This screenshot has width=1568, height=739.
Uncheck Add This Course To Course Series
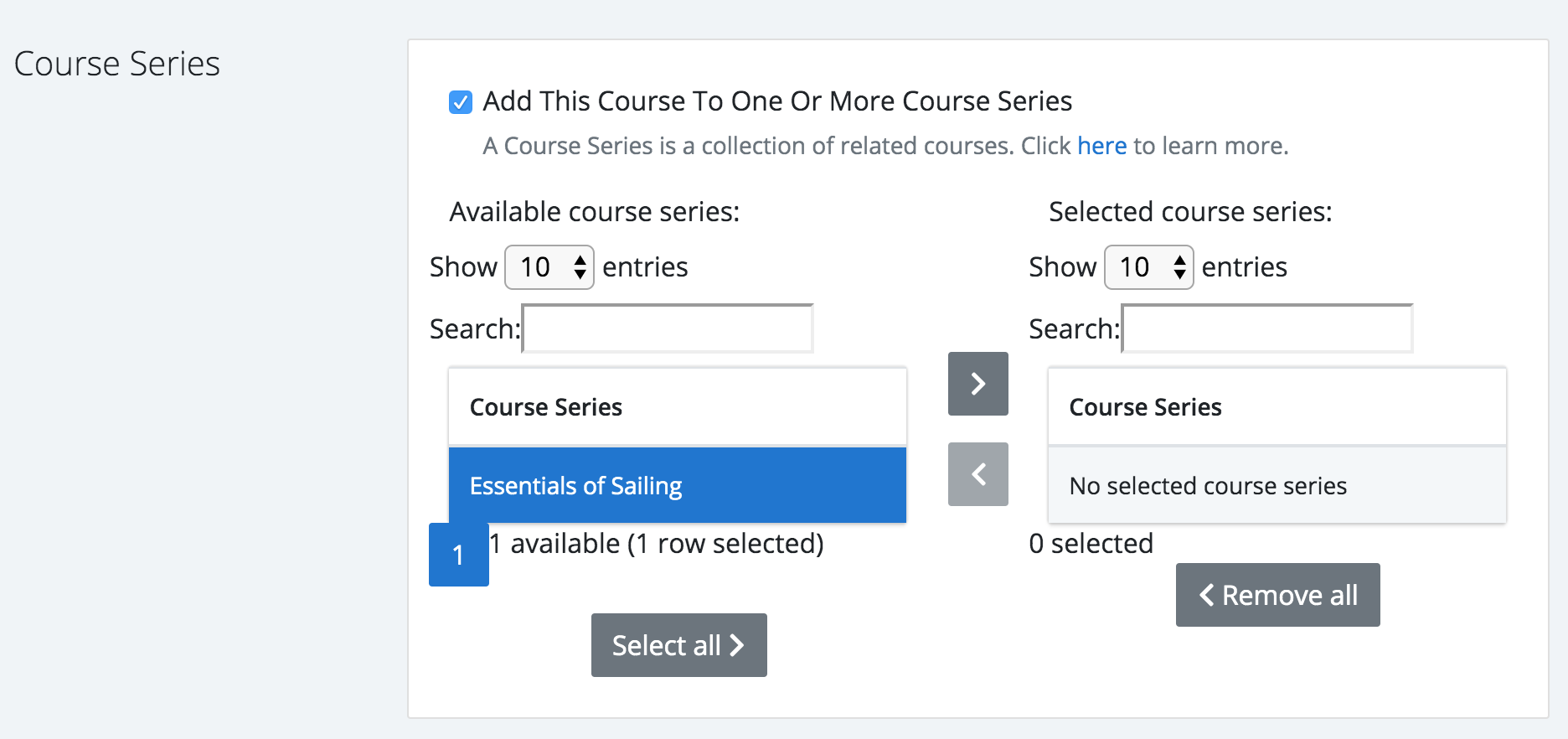(x=461, y=102)
